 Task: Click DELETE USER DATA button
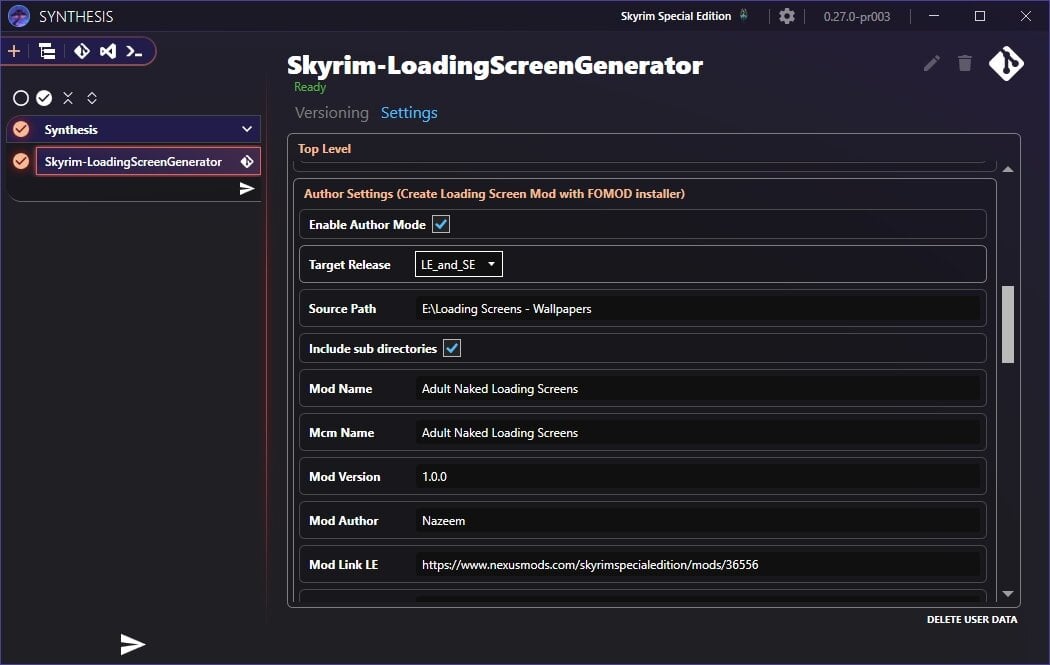pyautogui.click(x=972, y=619)
